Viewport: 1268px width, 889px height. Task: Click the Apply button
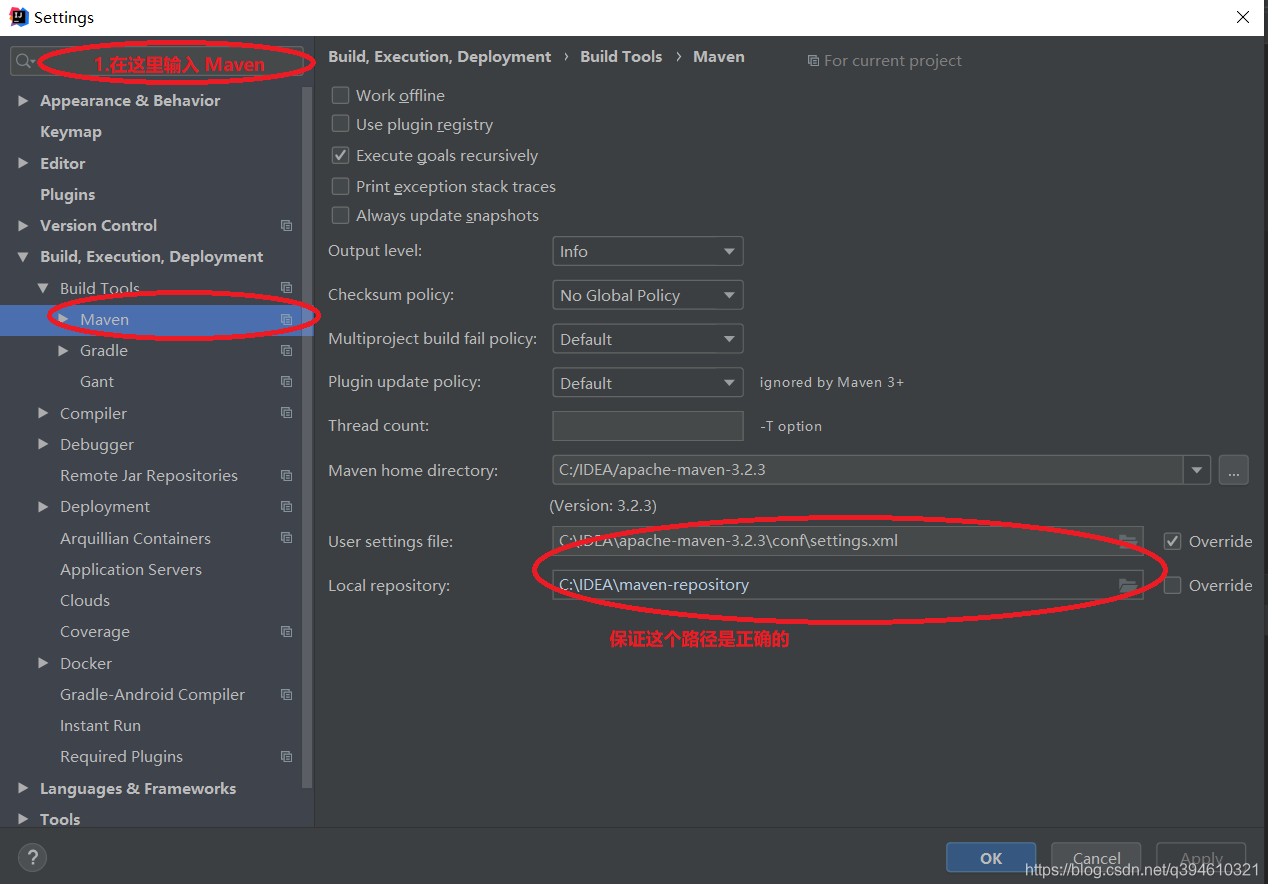point(1201,858)
